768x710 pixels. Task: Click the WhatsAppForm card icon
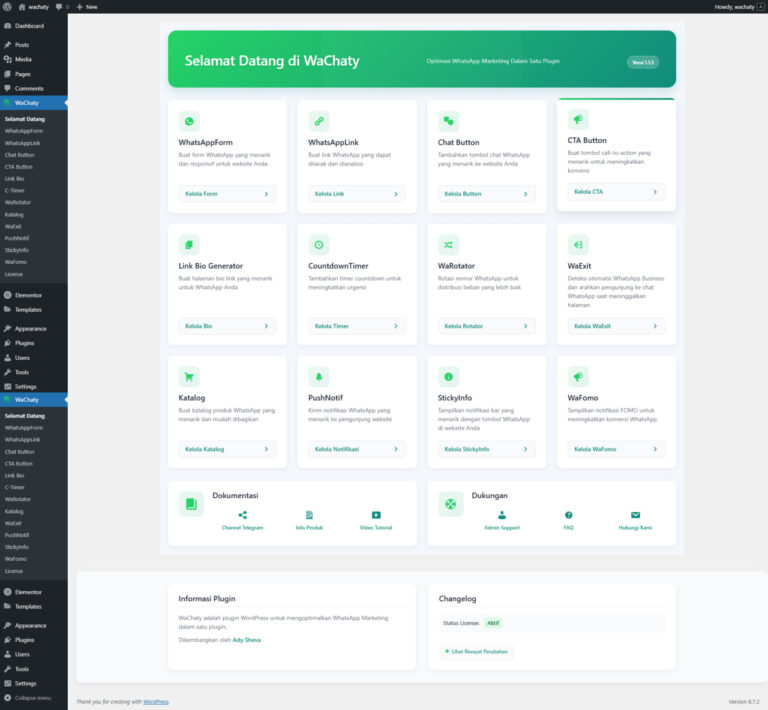click(189, 121)
